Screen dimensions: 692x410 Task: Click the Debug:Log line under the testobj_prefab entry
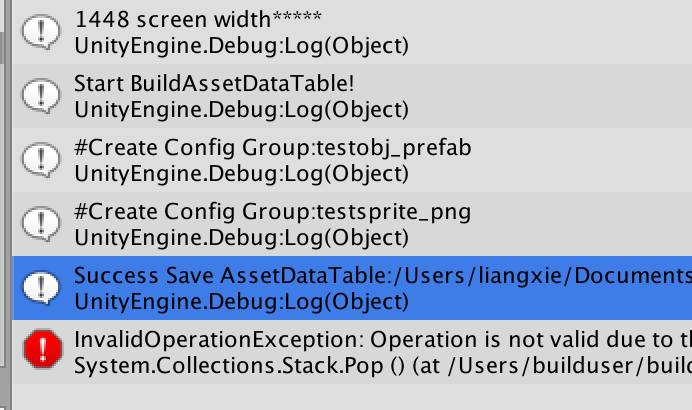[x=241, y=173]
